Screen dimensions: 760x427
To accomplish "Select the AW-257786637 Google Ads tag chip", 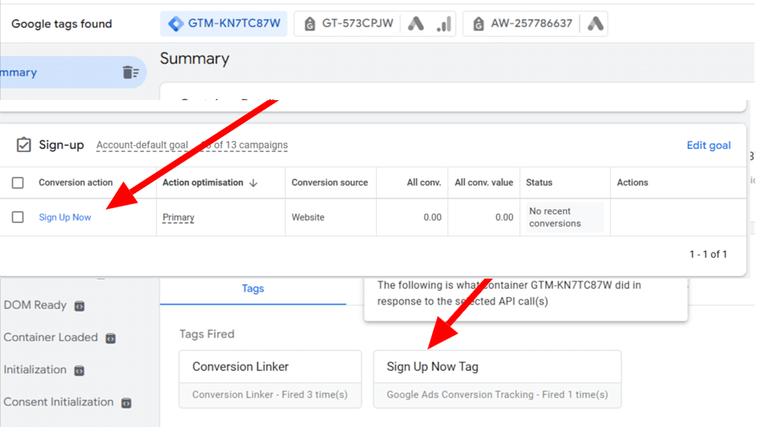I will [x=535, y=23].
